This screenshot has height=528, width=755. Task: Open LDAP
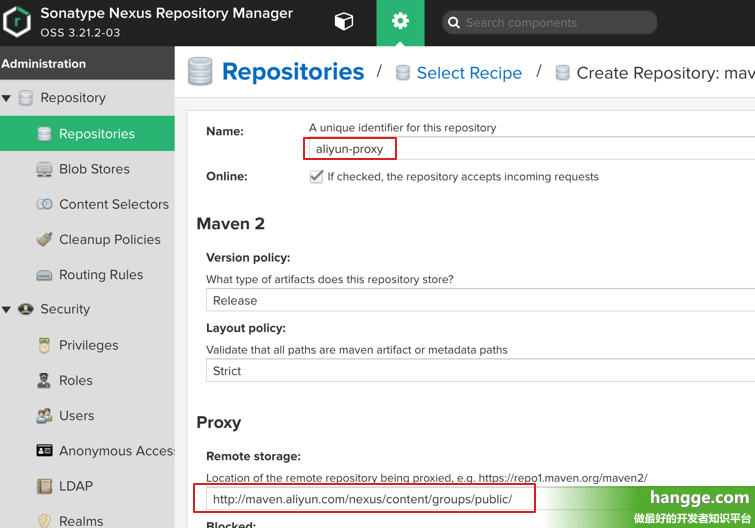tap(76, 486)
